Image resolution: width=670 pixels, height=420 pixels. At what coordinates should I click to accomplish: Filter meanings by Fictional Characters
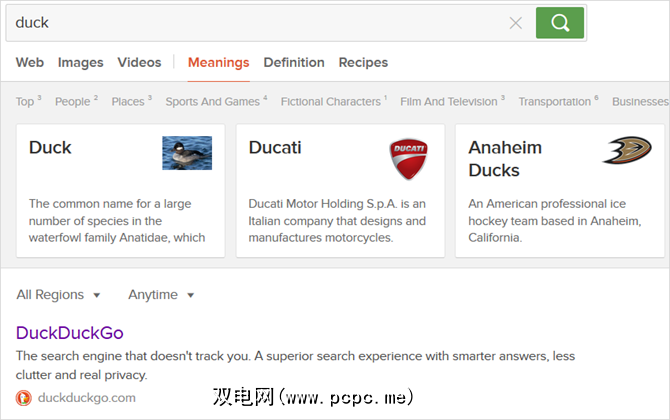coord(334,101)
